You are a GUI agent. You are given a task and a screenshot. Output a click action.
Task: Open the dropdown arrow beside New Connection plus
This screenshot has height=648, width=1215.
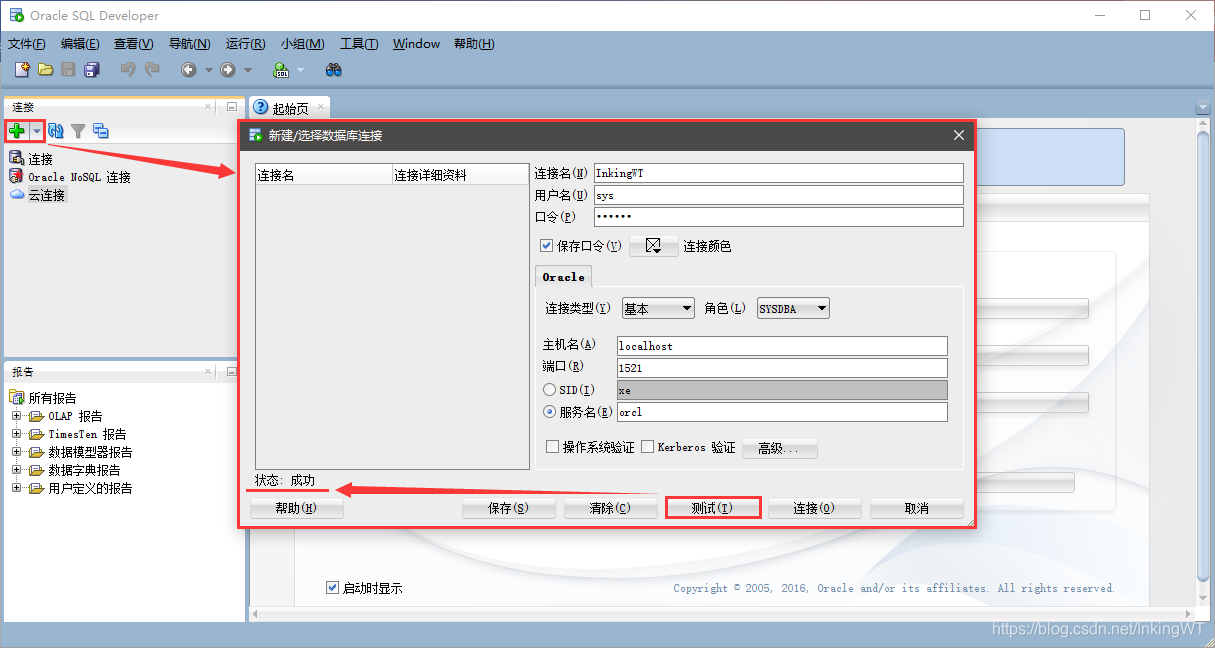tap(36, 131)
